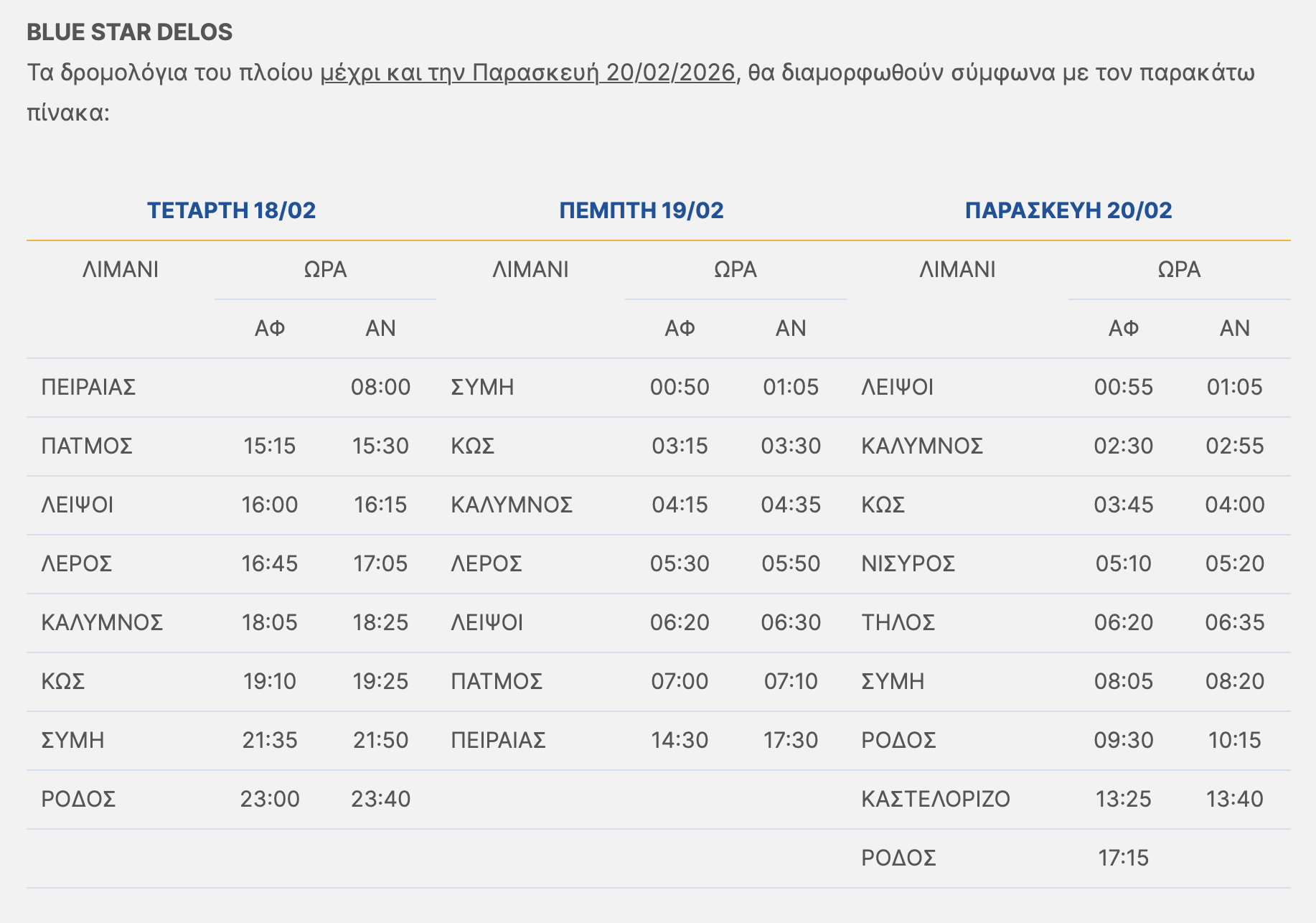Select the ΠΑΡΑΣΚΕΥΗ 20/02 day heading

(x=1068, y=210)
